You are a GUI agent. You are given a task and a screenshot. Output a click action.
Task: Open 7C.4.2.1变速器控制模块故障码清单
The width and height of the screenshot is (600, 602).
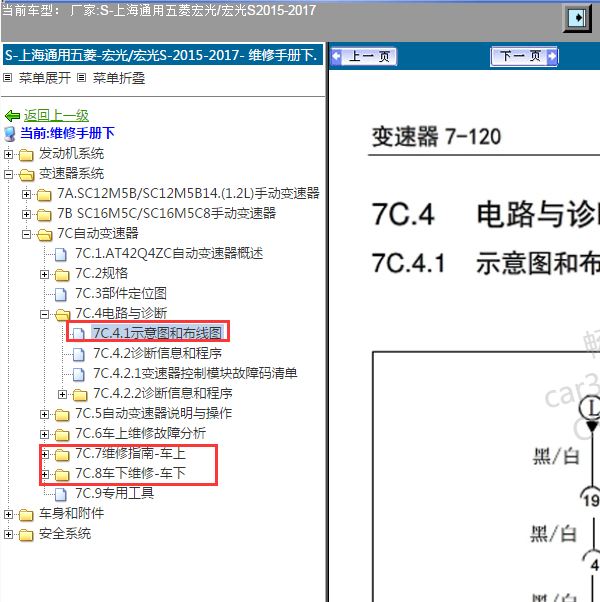point(195,373)
